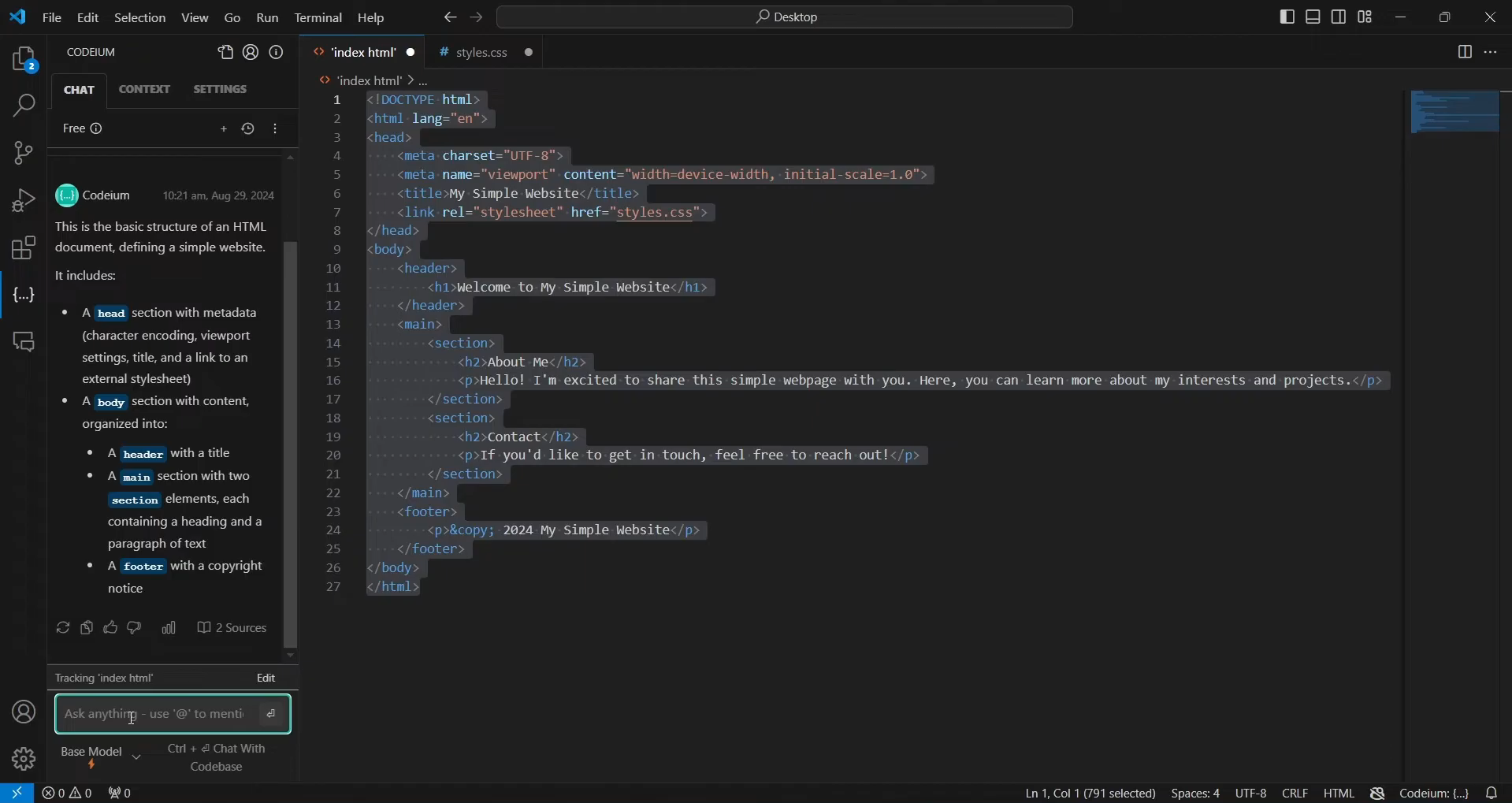
Task: Select the CHAT tab
Action: click(x=80, y=91)
